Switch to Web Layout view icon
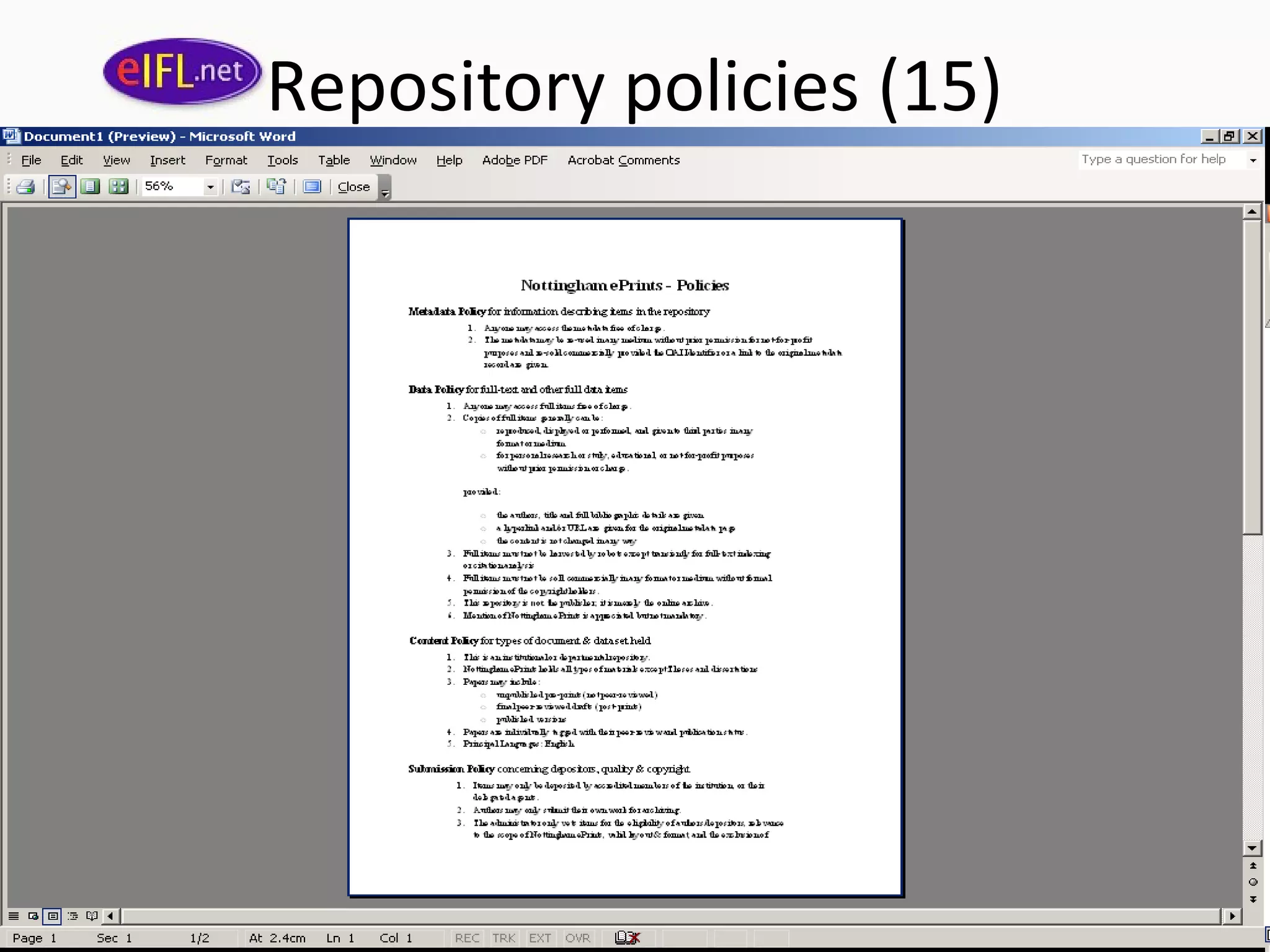Image resolution: width=1270 pixels, height=952 pixels. [33, 915]
